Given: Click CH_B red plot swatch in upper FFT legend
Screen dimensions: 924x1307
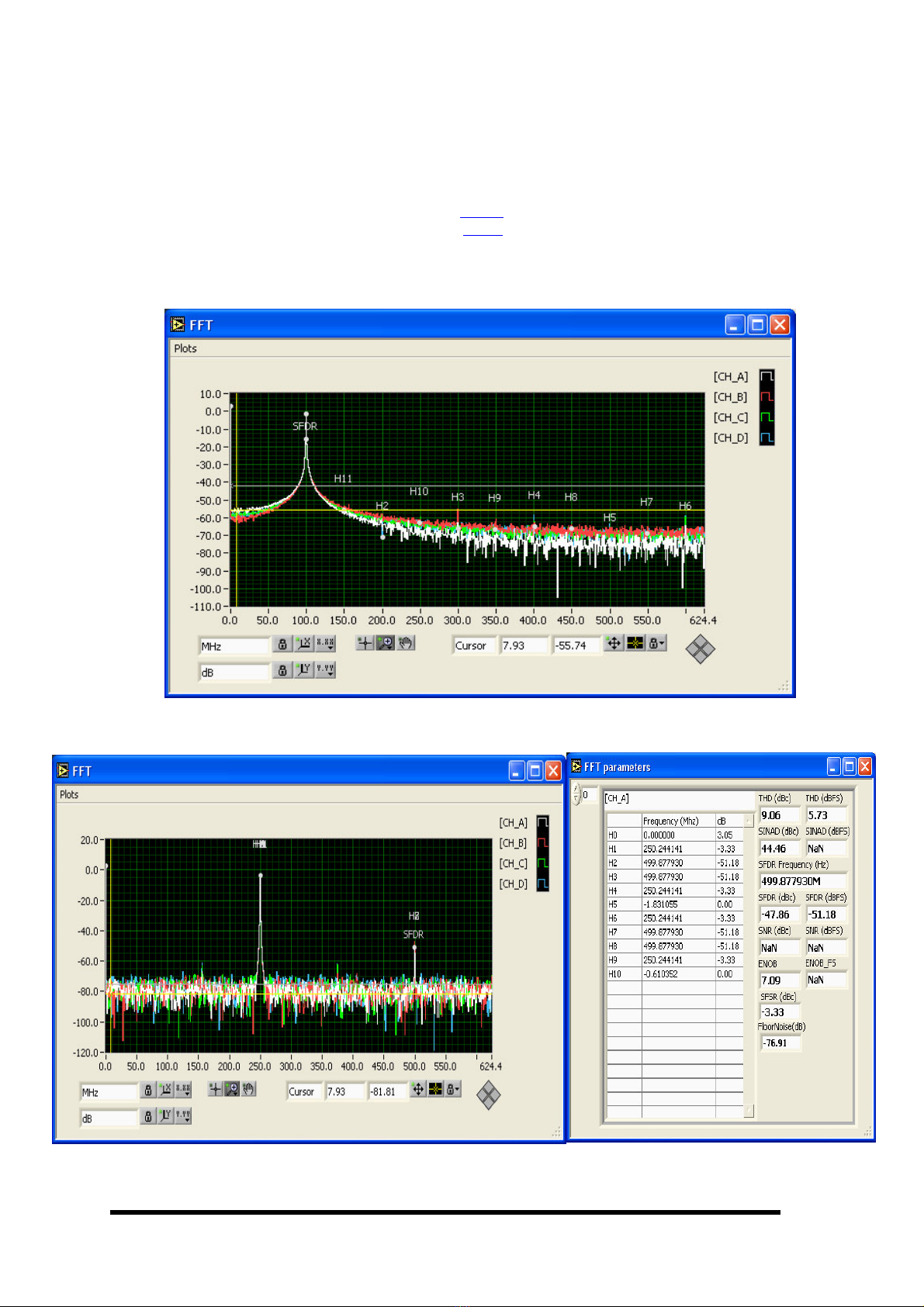Looking at the screenshot, I should click(x=767, y=397).
